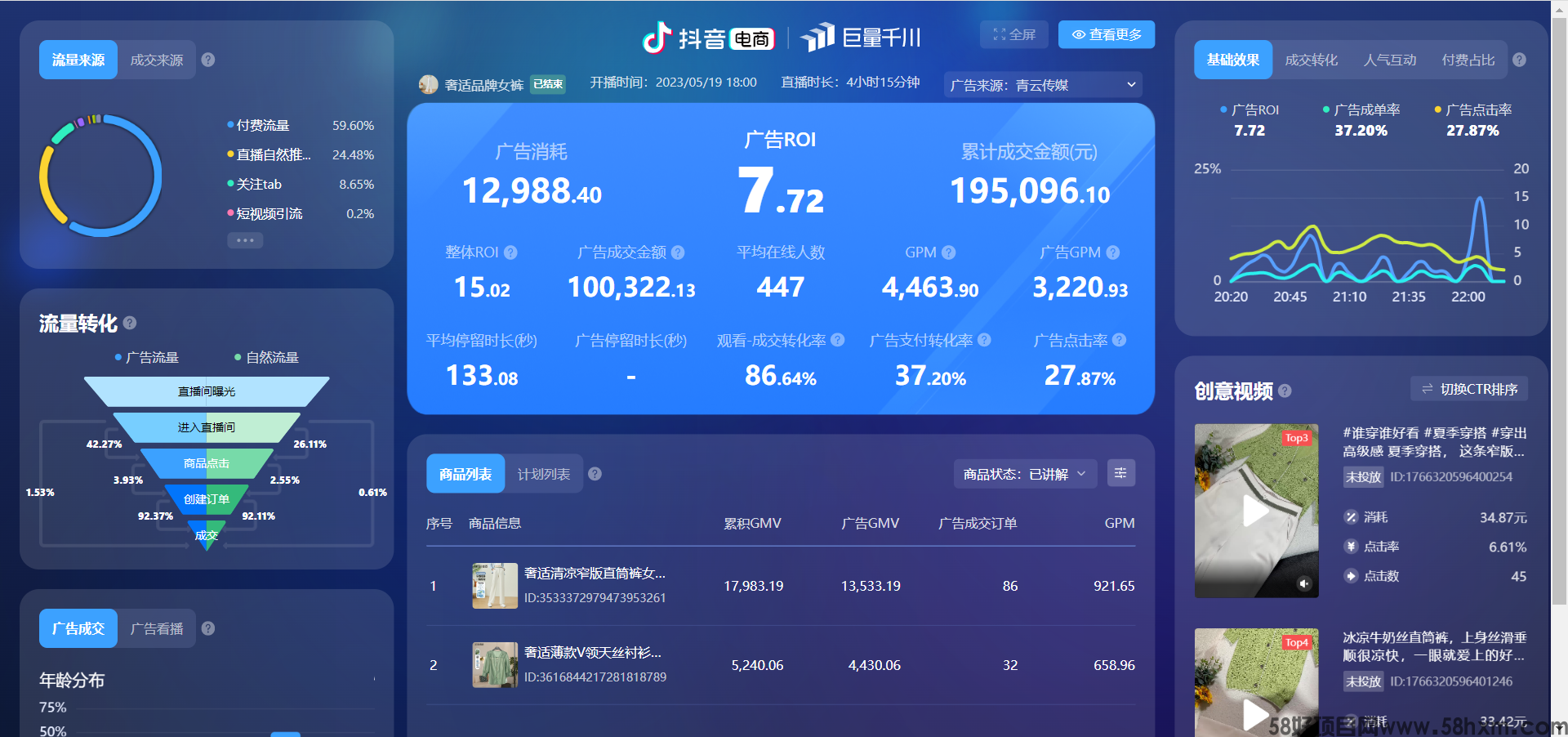
Task: Click help icon next to 广告成交金额
Action: coord(678,252)
